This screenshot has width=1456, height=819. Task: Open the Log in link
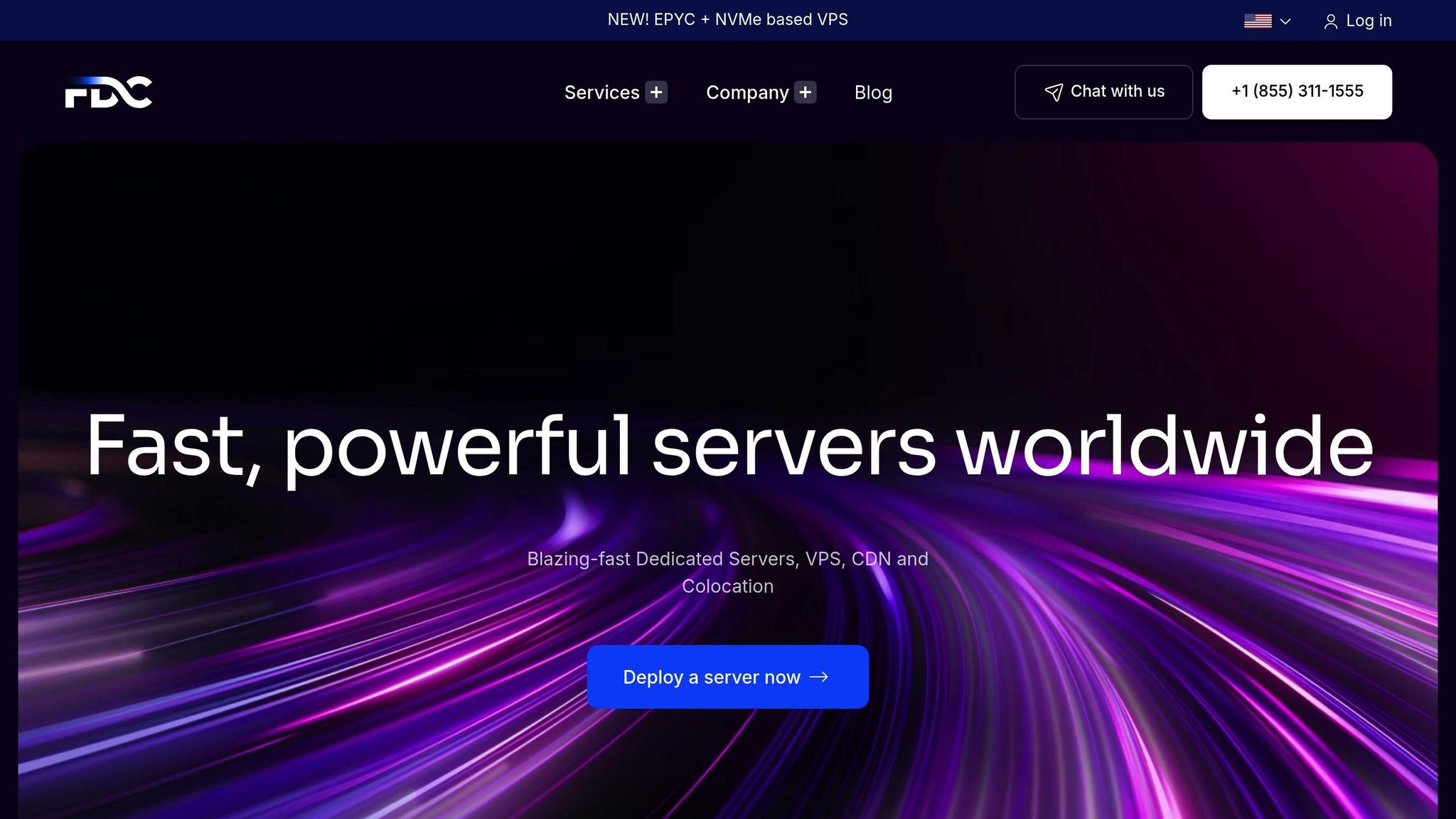pos(1368,21)
